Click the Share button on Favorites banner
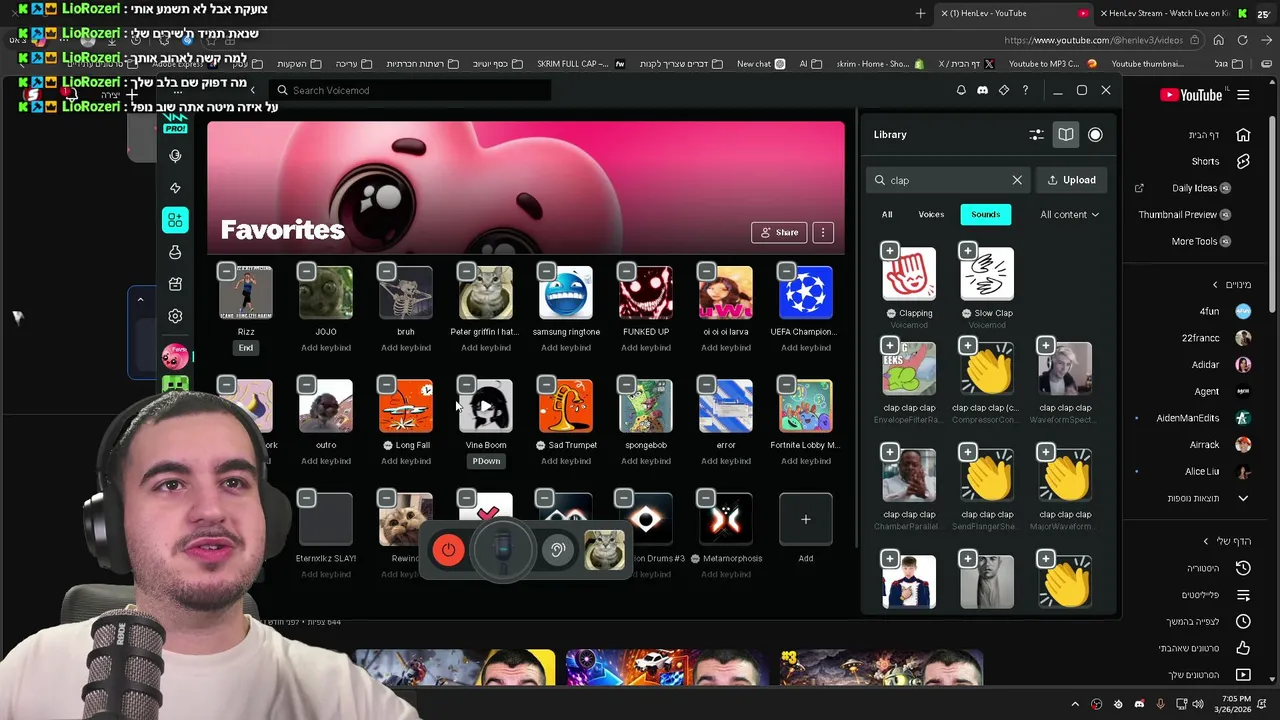The height and width of the screenshot is (720, 1280). (x=779, y=232)
